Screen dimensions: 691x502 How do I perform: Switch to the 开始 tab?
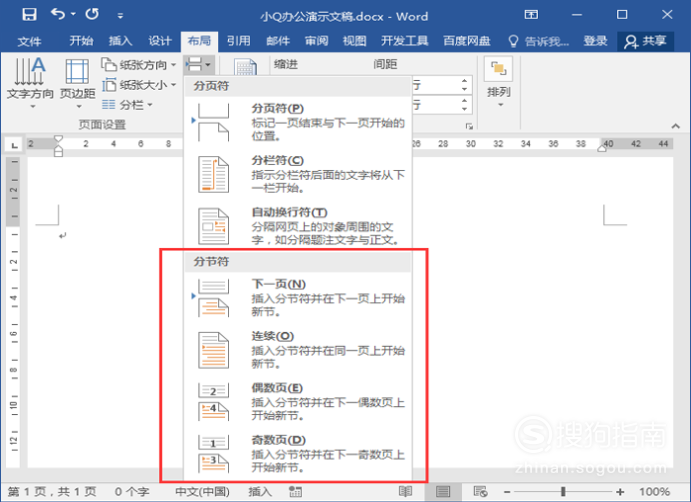click(x=81, y=41)
